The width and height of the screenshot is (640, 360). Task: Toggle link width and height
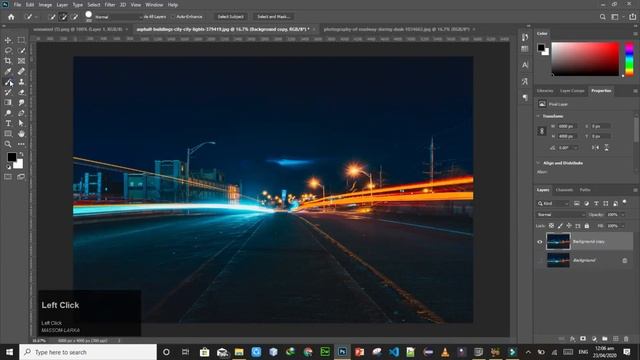coord(542,131)
